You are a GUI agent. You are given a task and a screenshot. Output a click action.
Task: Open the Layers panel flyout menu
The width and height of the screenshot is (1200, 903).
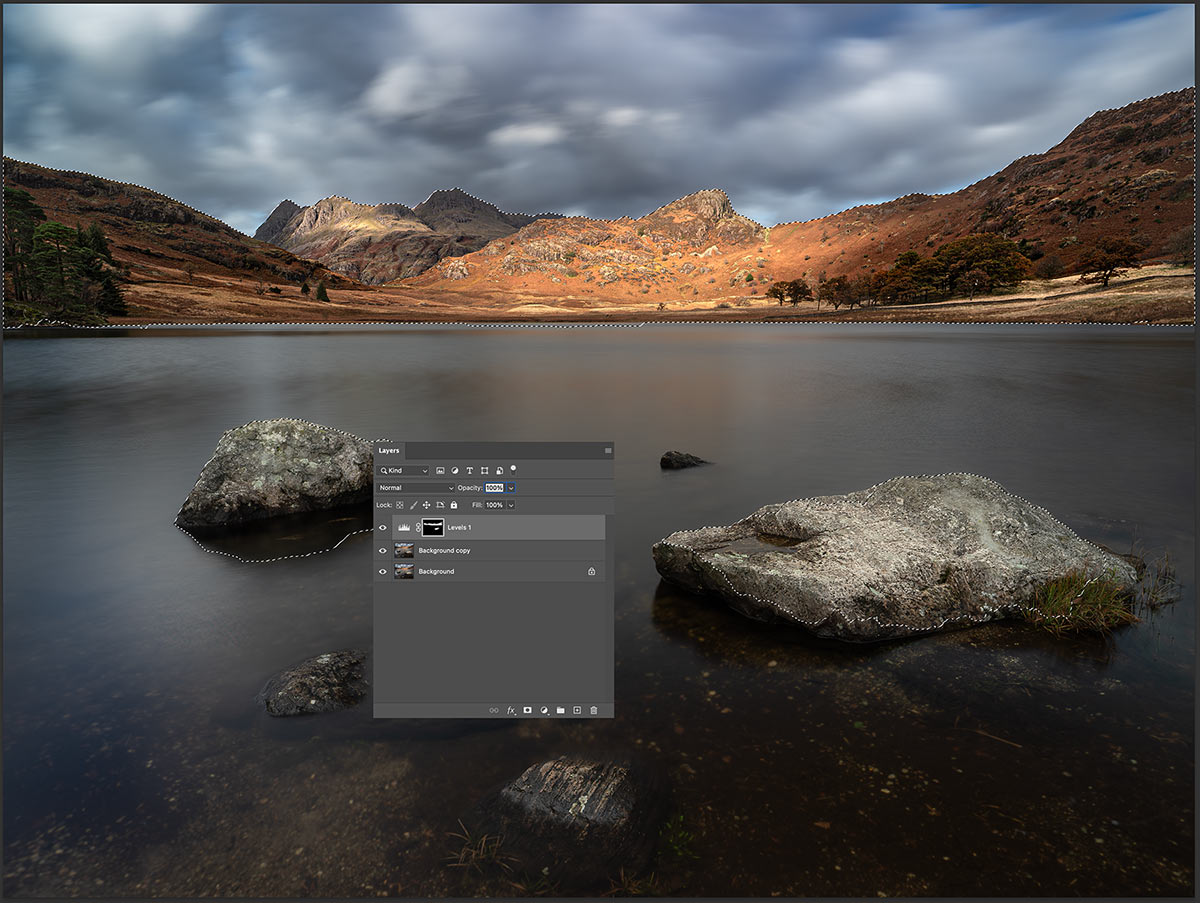[607, 451]
